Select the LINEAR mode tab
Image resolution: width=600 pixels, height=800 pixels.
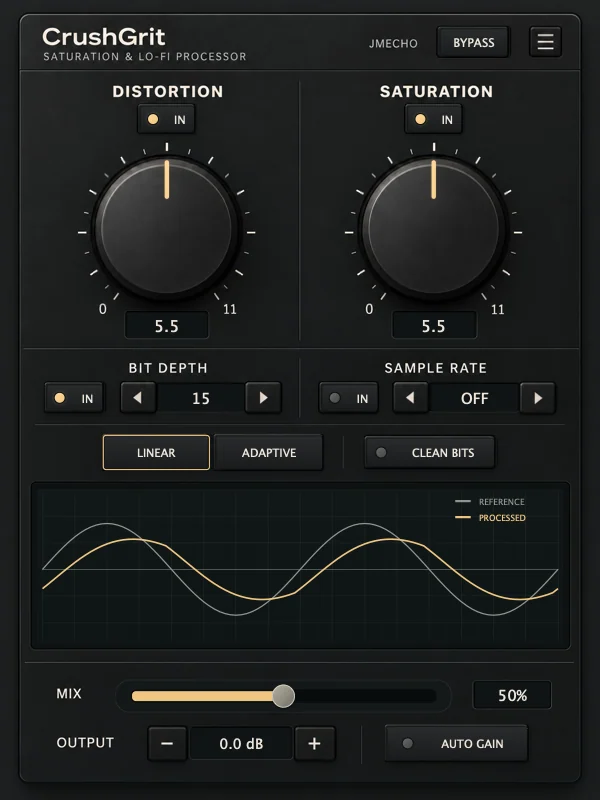pyautogui.click(x=156, y=453)
